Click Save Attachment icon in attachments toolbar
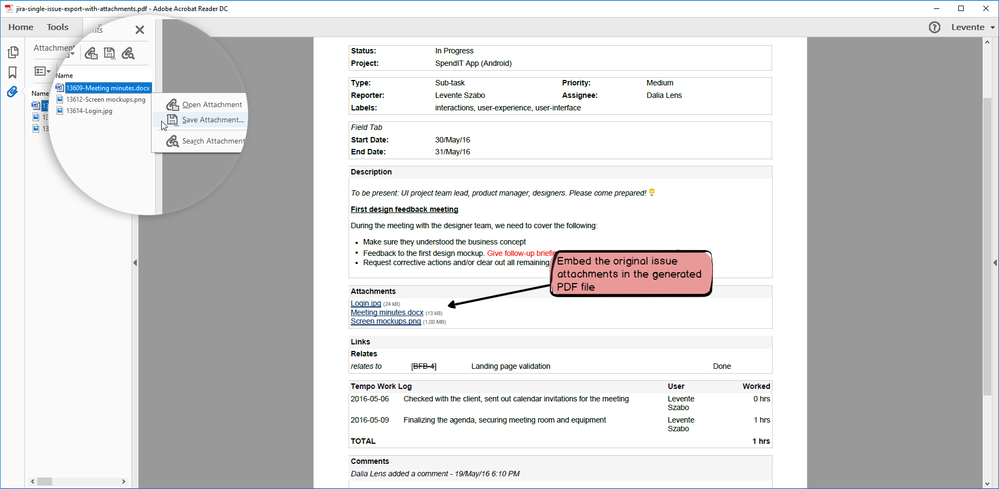 (110, 53)
